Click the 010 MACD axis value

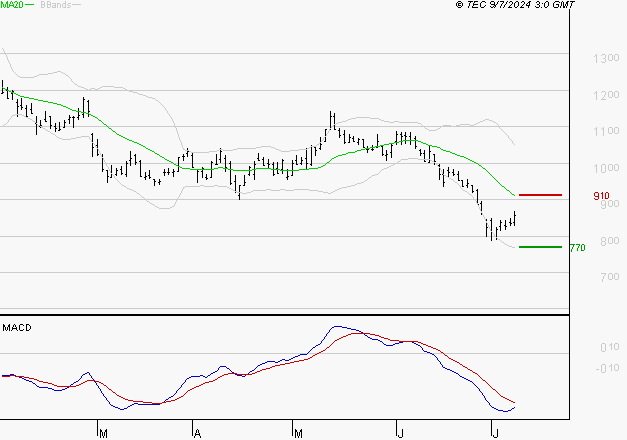(x=609, y=348)
